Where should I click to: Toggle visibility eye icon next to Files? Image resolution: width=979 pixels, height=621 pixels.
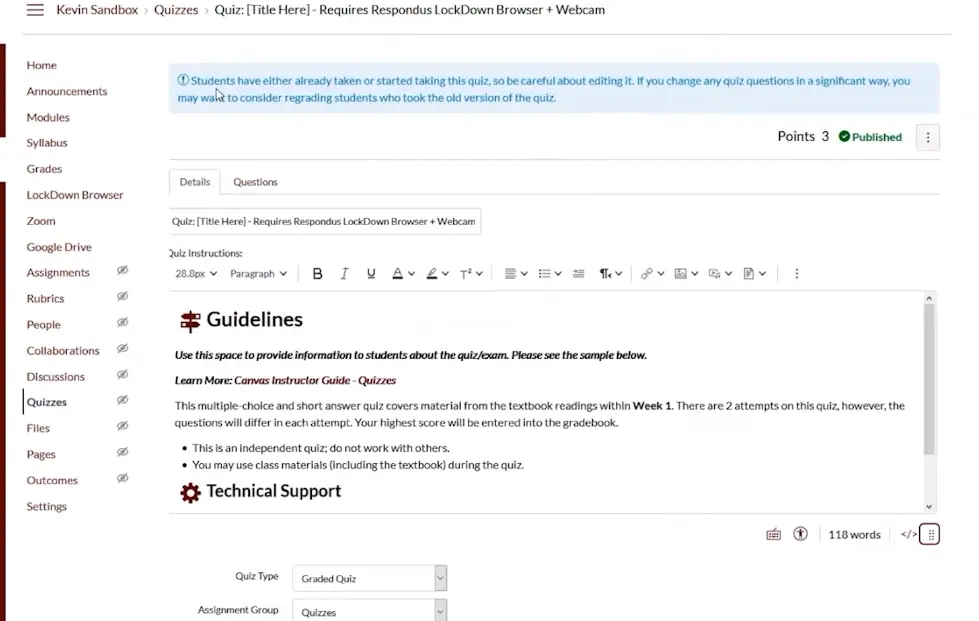tap(122, 427)
